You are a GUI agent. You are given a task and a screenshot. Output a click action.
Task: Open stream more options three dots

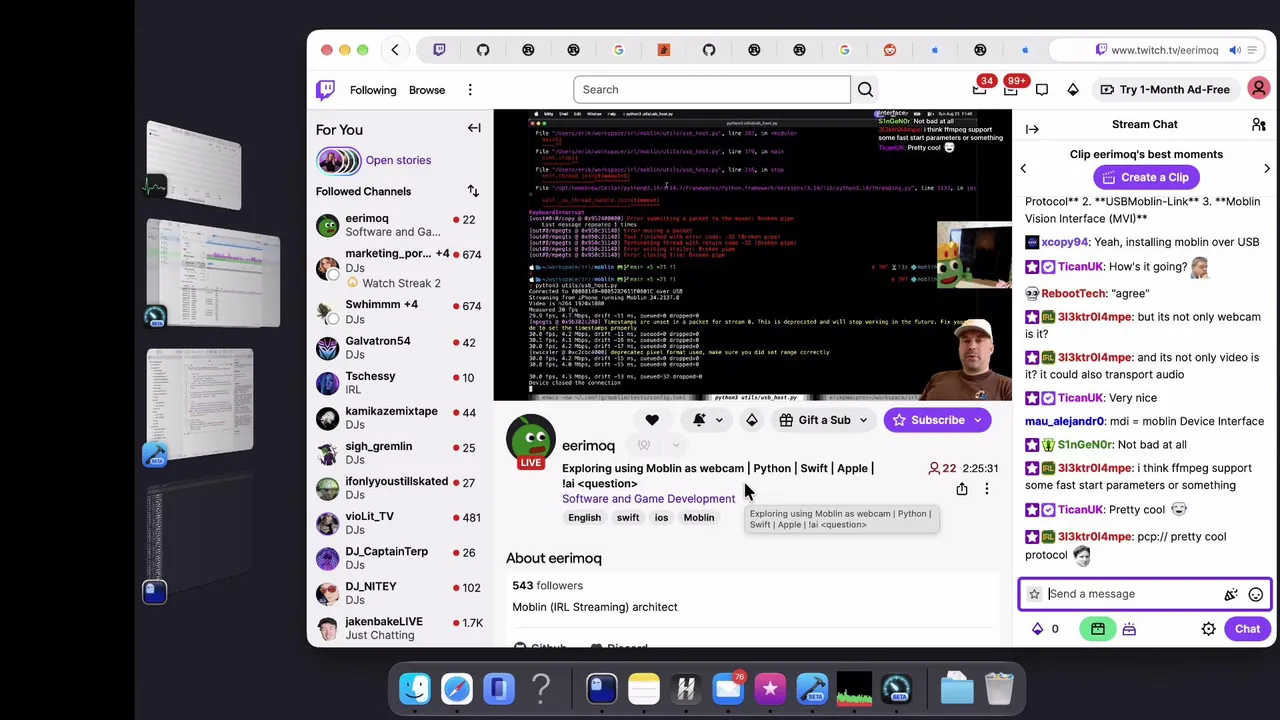pos(986,489)
